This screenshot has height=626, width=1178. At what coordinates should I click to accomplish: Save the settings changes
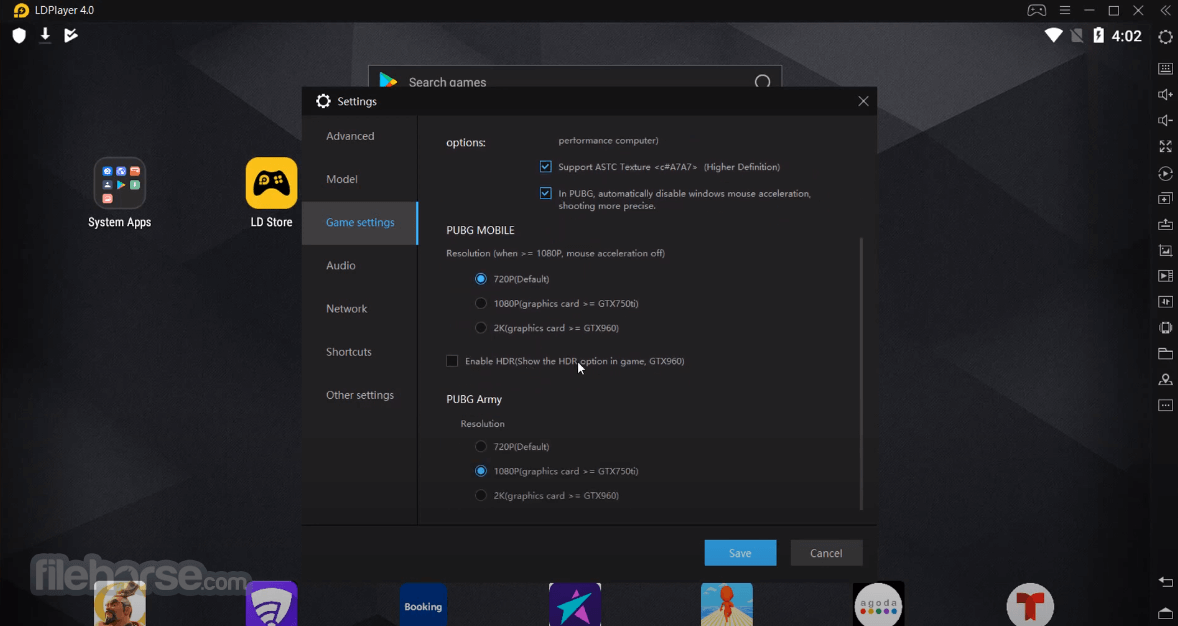pos(740,553)
